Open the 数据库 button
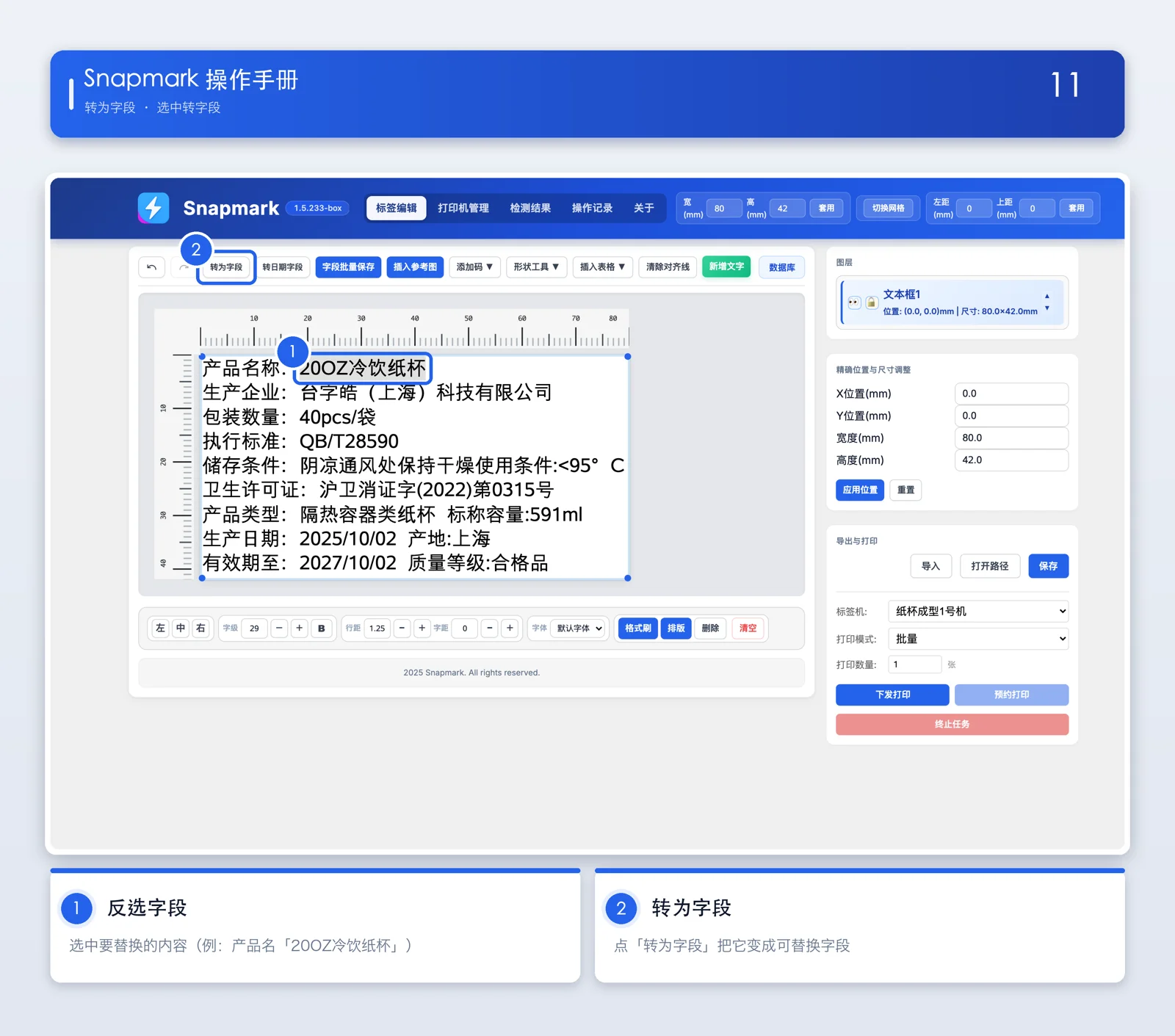Screen dimensions: 1175x1036 781,267
